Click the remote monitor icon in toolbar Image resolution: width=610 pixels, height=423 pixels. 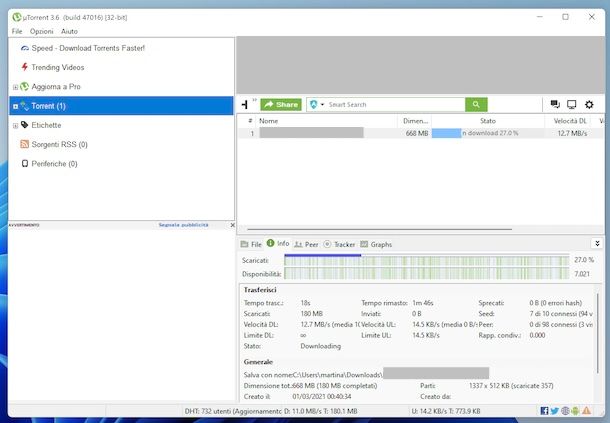(571, 104)
